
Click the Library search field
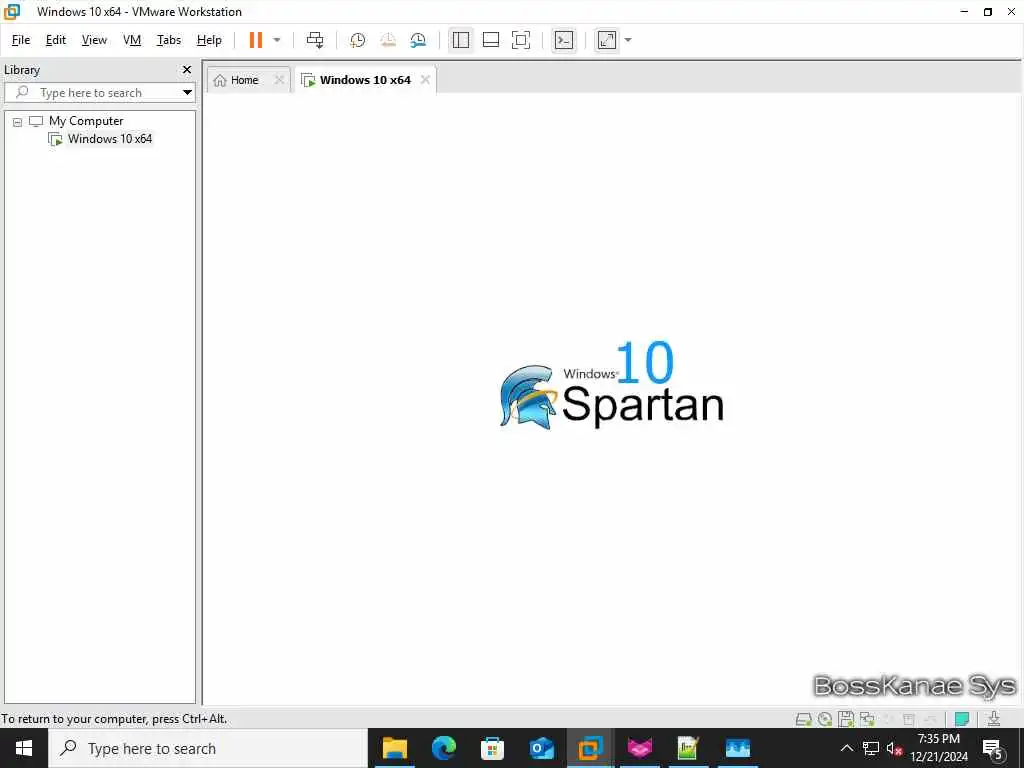[x=91, y=93]
